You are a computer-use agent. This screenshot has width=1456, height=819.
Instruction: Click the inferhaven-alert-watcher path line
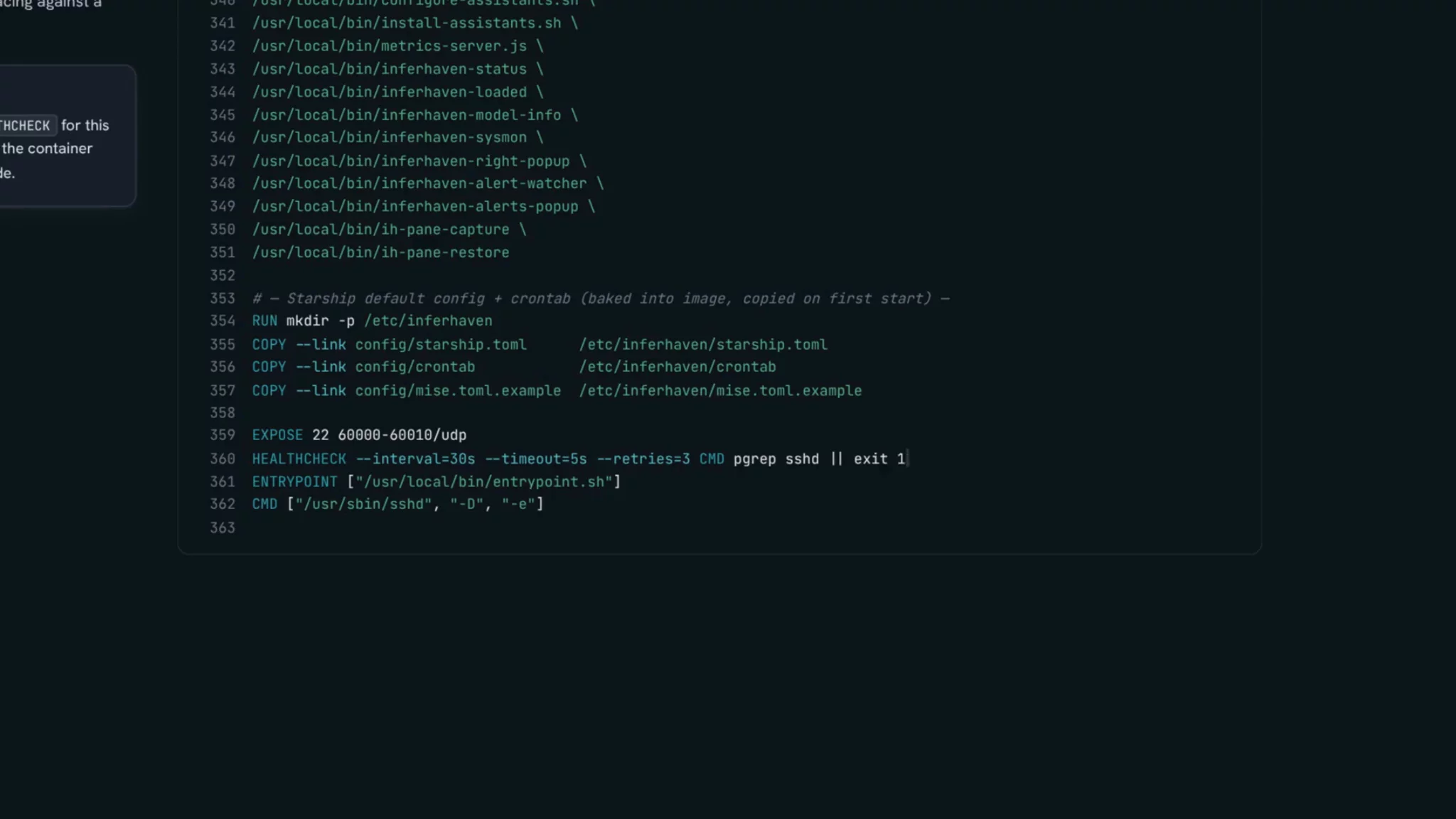coord(428,183)
